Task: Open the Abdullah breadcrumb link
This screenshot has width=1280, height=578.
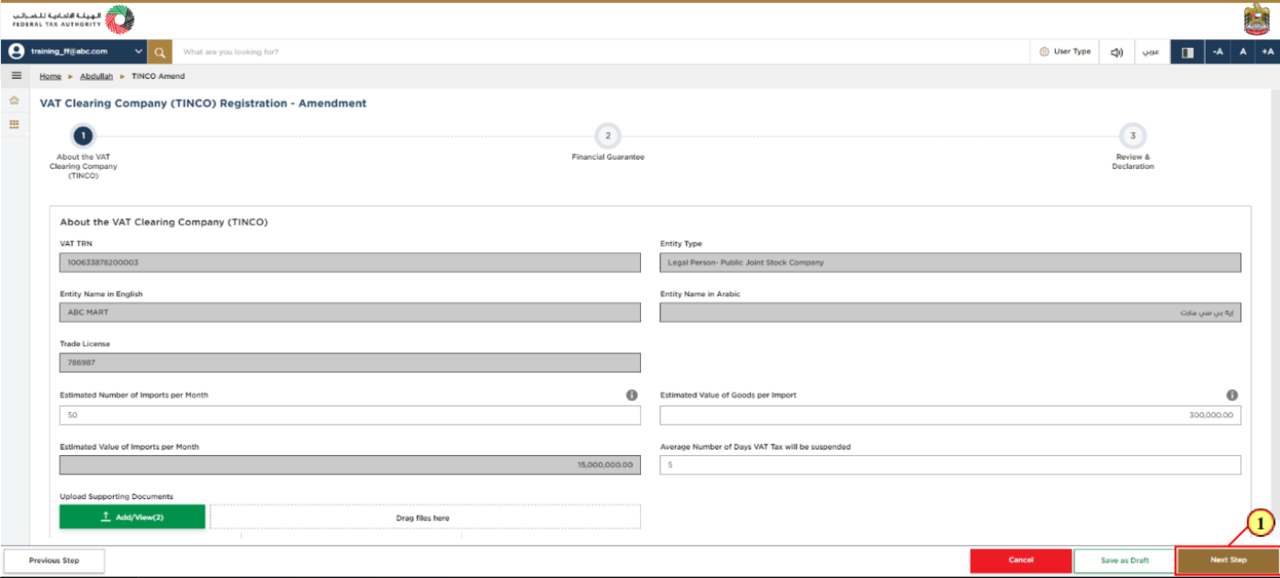Action: (97, 76)
